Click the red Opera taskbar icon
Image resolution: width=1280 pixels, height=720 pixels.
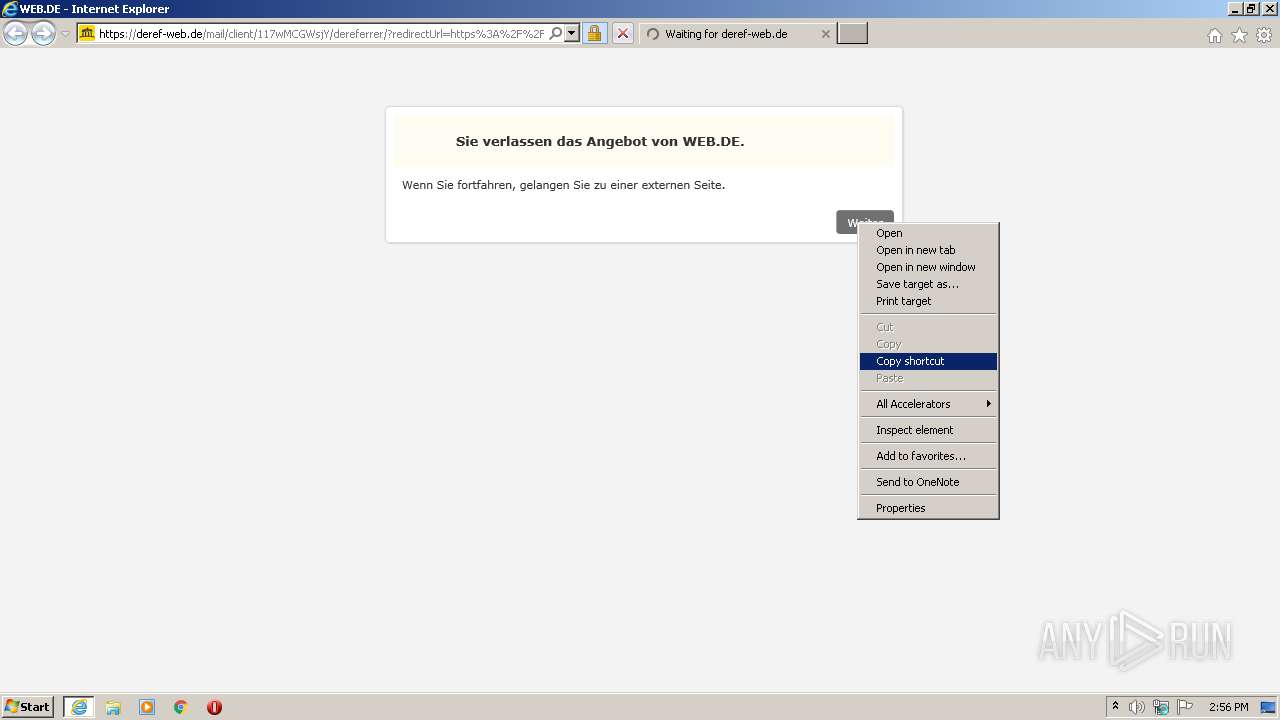tap(214, 707)
